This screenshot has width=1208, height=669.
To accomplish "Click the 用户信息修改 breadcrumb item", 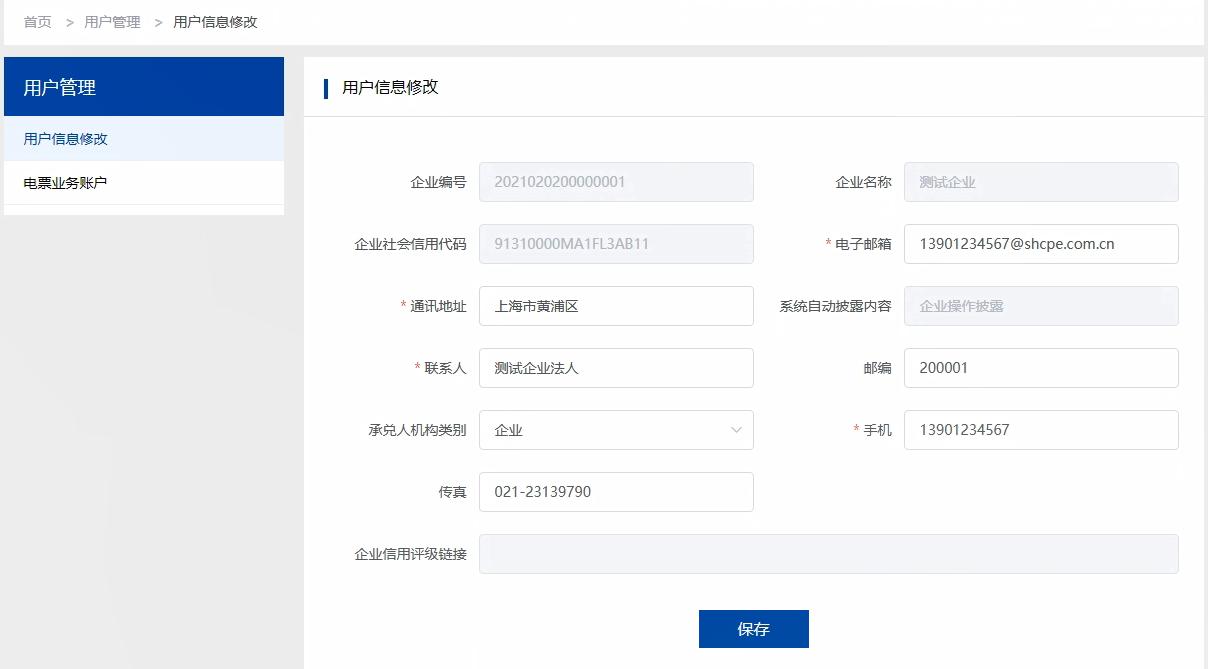I will [x=215, y=21].
